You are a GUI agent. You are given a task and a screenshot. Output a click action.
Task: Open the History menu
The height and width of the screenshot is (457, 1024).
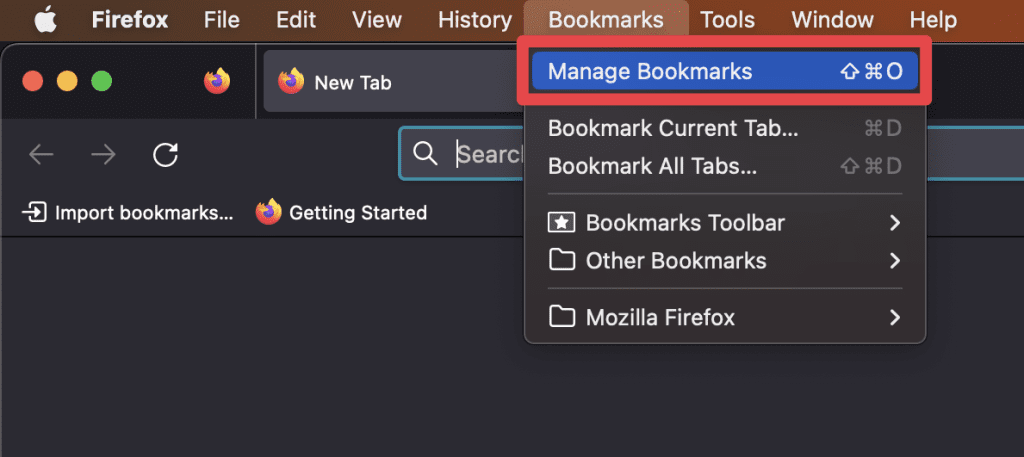[x=474, y=19]
